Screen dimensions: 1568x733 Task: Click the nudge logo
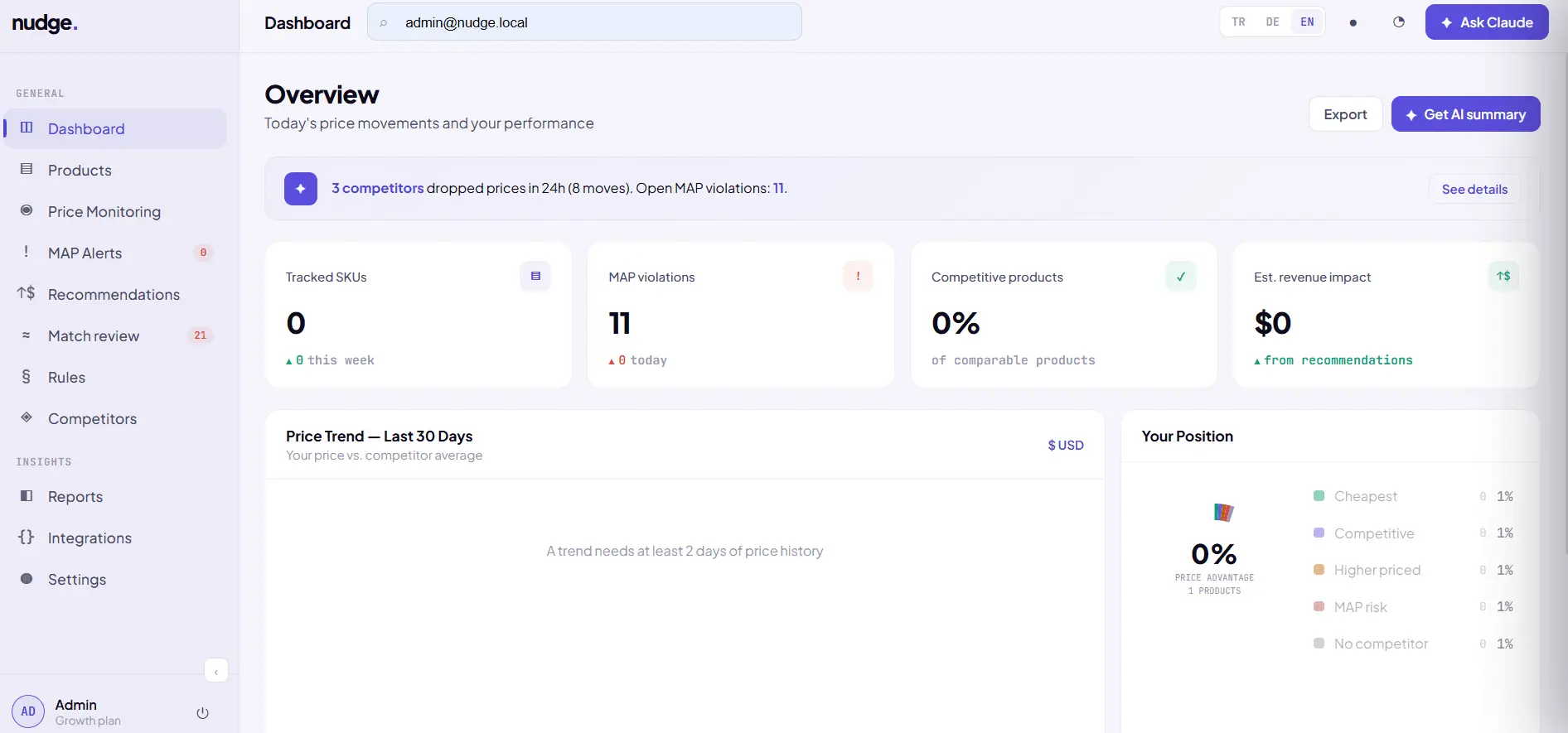pyautogui.click(x=45, y=23)
